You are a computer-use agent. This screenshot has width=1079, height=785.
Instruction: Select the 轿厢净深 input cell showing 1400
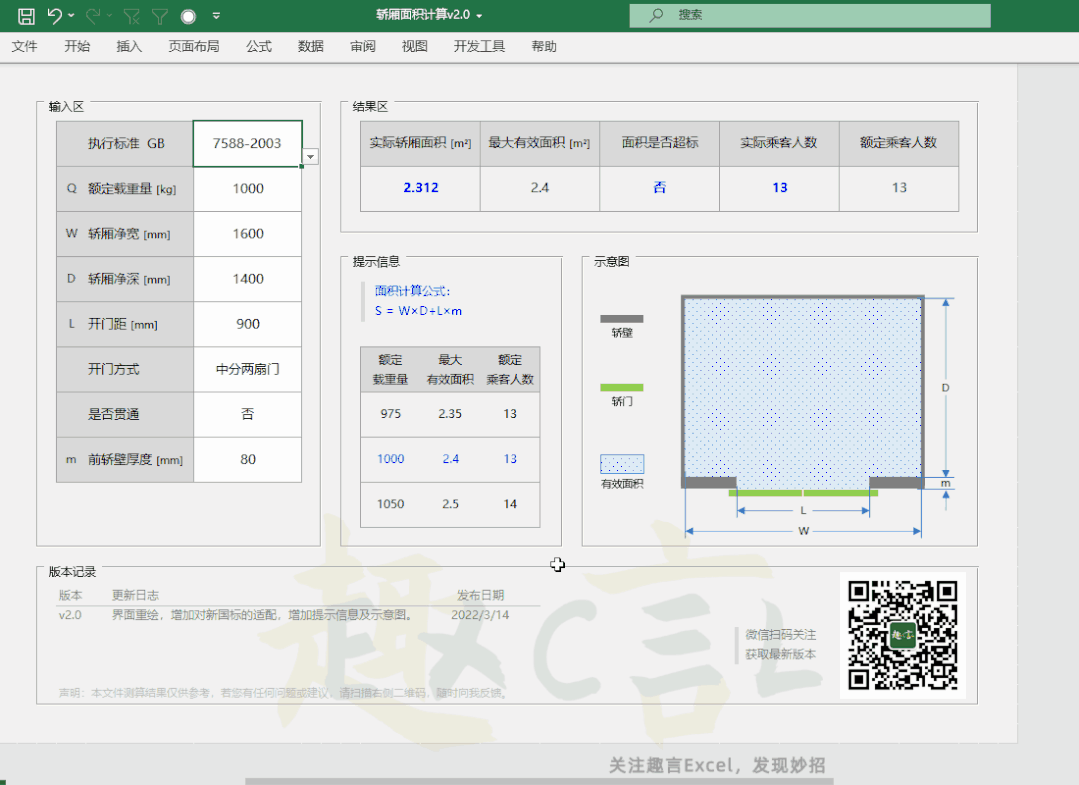click(x=248, y=279)
